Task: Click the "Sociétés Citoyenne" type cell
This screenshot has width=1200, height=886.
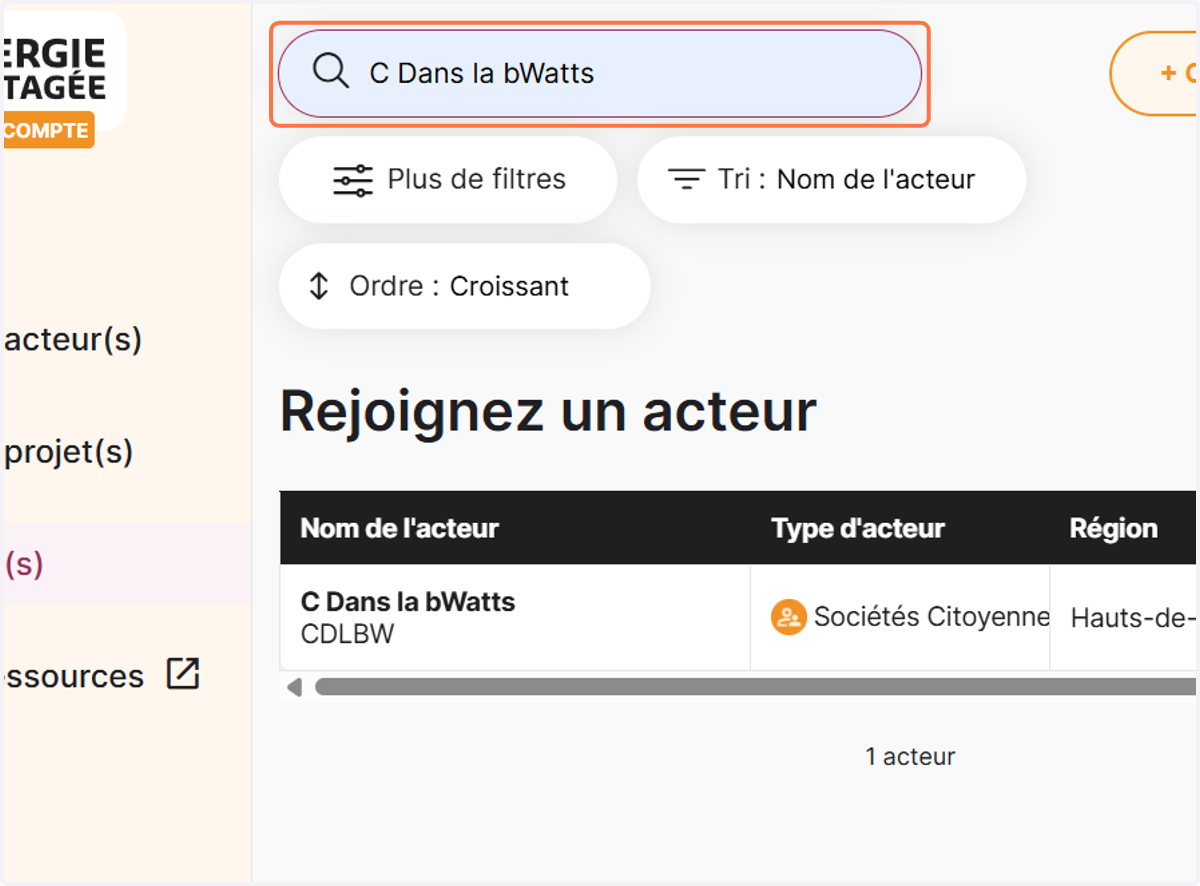Action: click(x=900, y=617)
